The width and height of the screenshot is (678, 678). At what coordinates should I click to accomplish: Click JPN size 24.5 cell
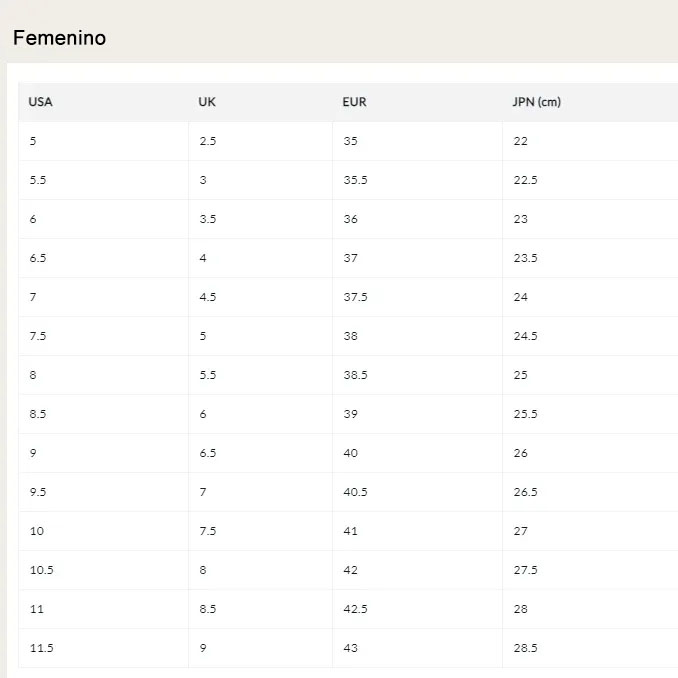point(590,336)
